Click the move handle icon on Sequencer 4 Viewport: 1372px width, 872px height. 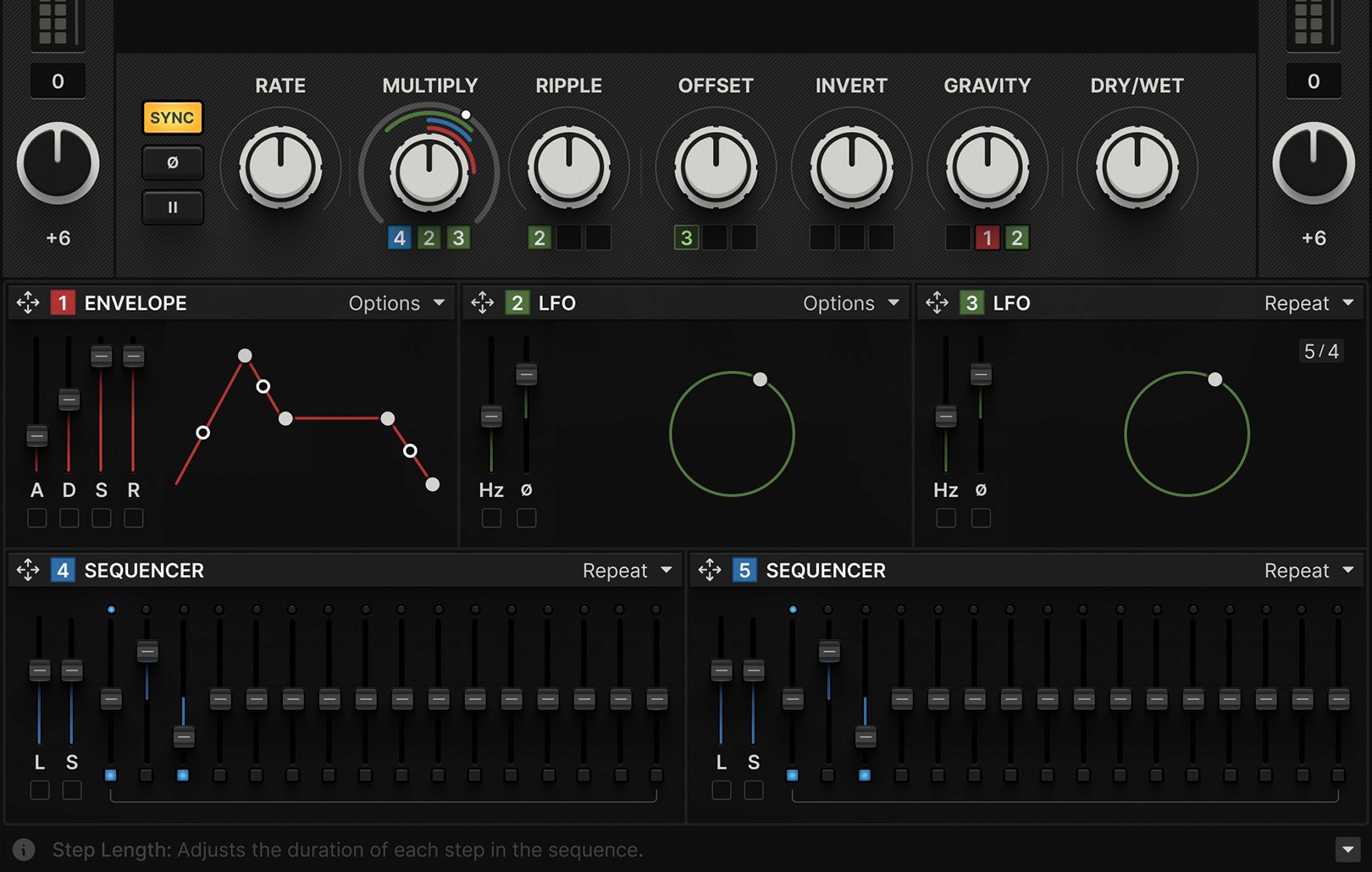point(29,570)
